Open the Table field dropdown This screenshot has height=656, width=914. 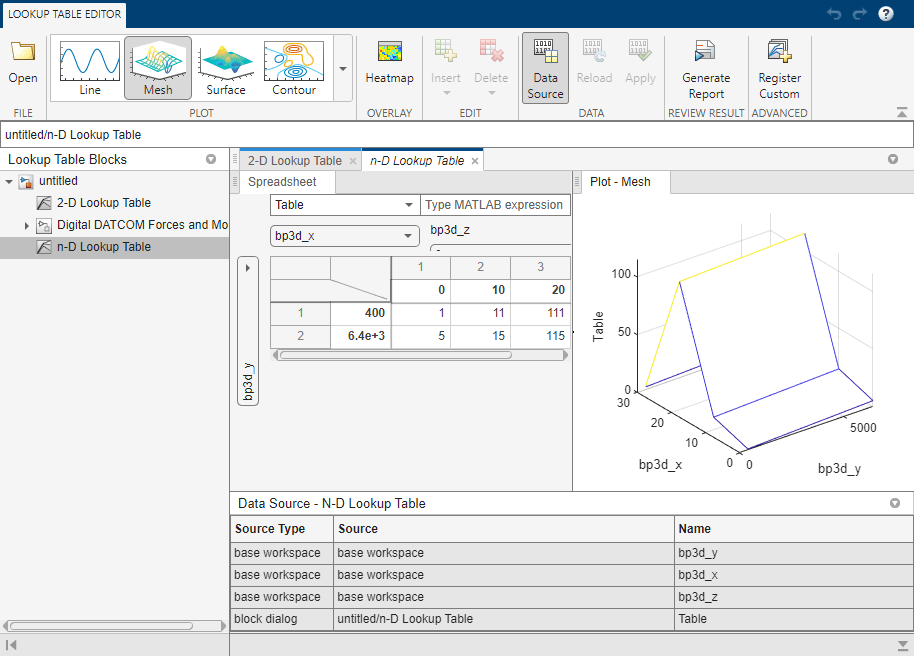[x=345, y=205]
